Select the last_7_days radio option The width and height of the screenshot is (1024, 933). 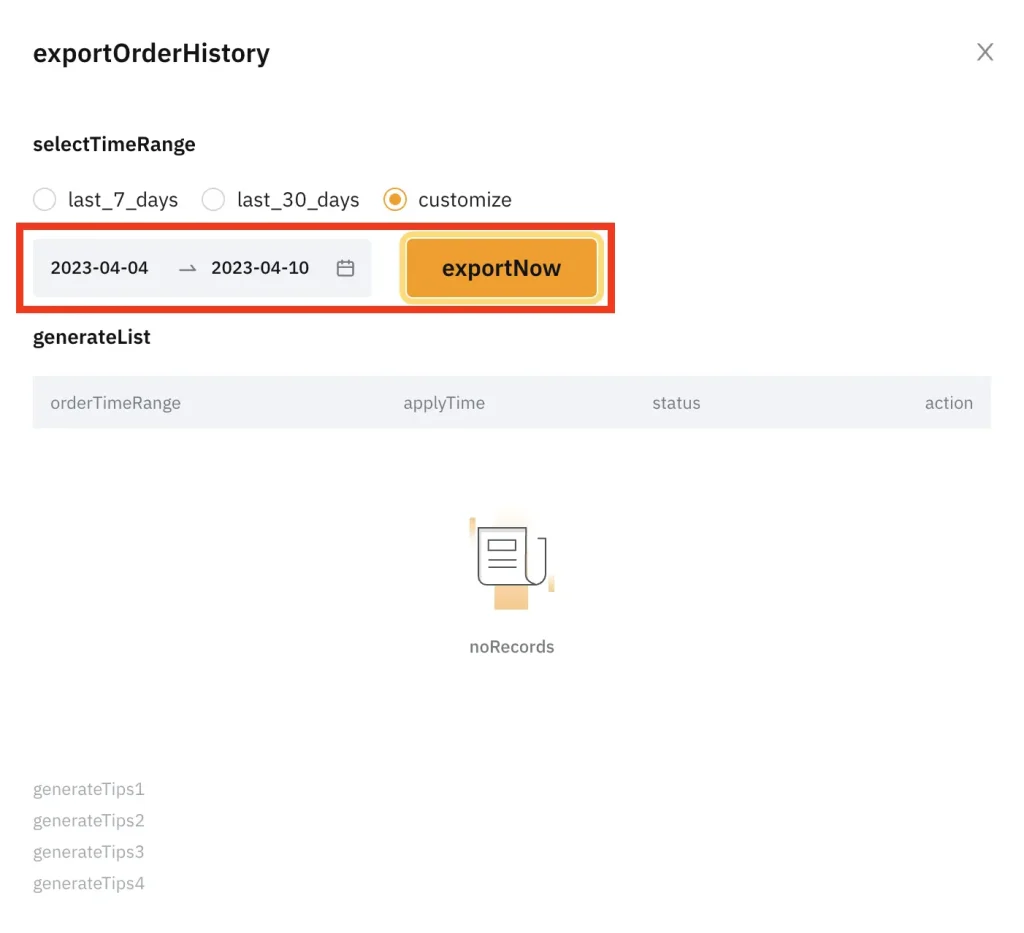pos(45,200)
